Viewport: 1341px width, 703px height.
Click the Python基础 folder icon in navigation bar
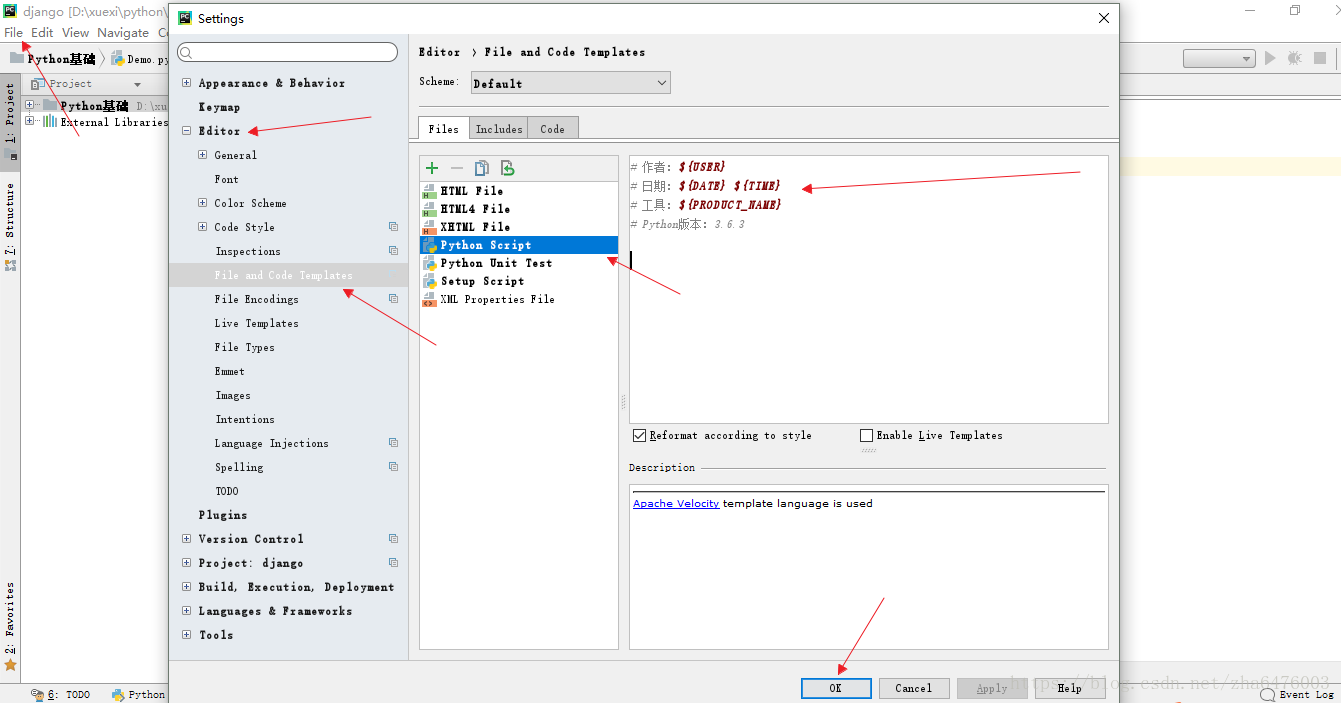pyautogui.click(x=17, y=59)
